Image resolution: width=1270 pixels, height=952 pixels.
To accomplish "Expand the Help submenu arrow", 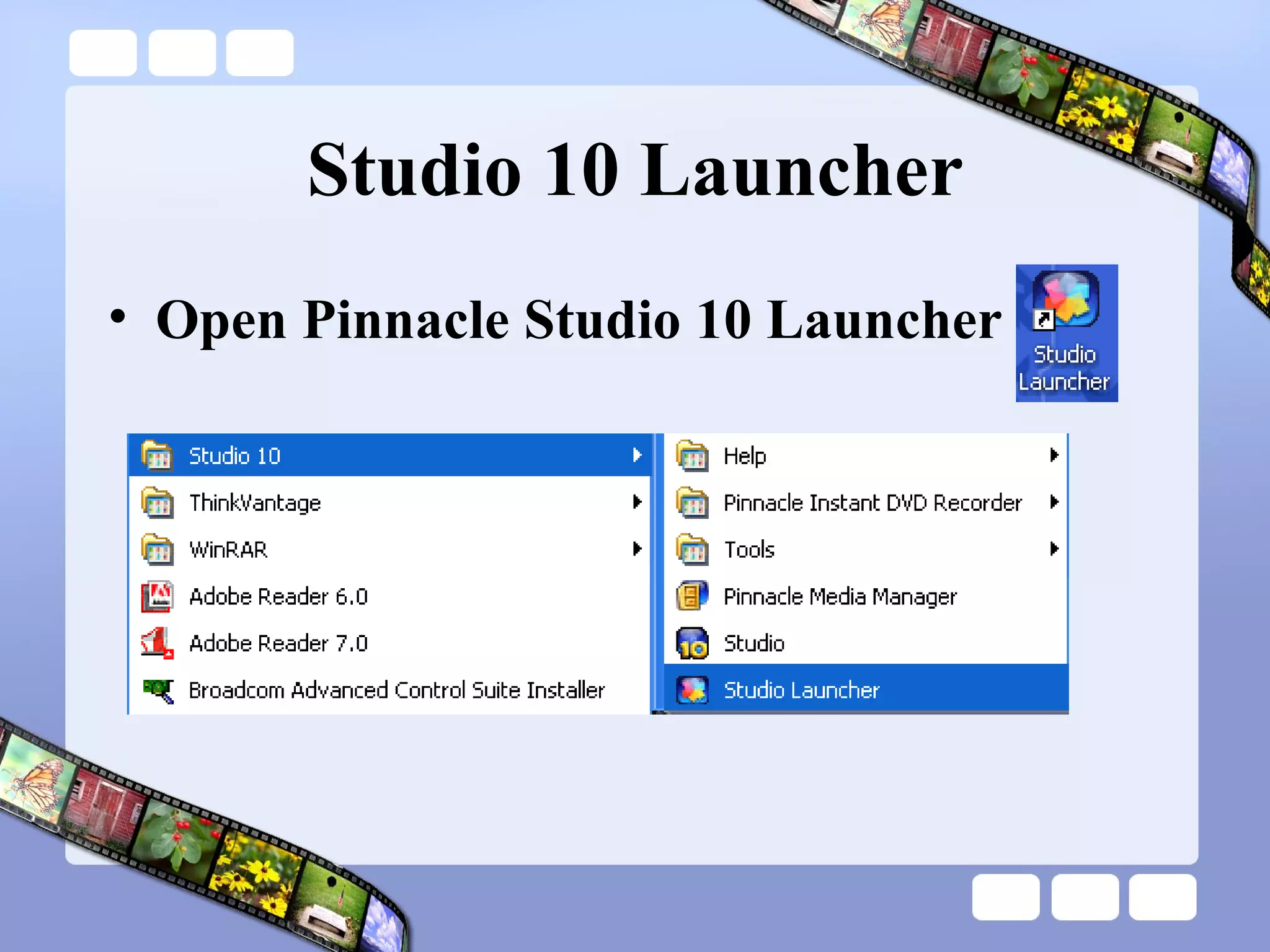I will 1054,456.
